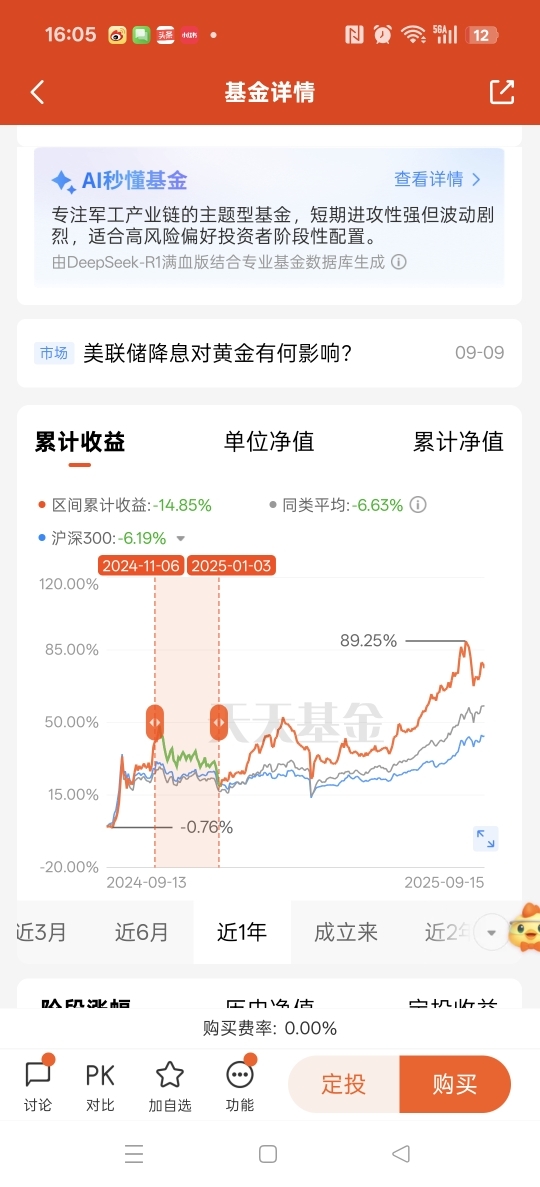The image size is (540, 1187).
Task: Expand chart to fullscreen view icon
Action: 485,839
